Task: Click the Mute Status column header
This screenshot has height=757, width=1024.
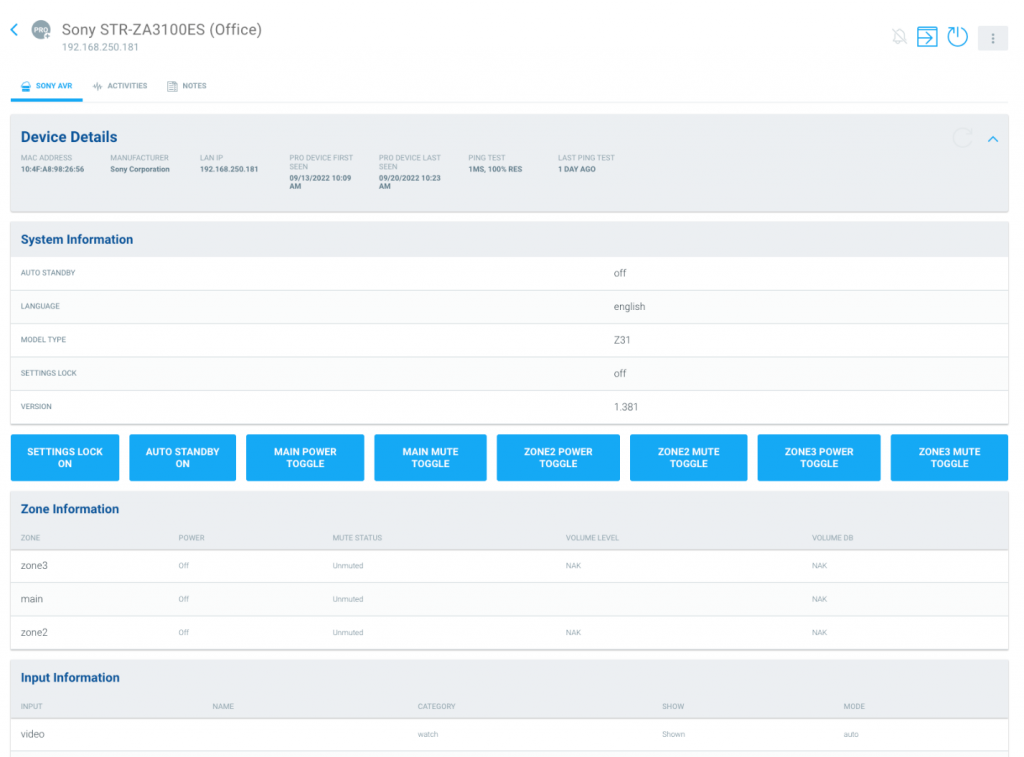Action: tap(357, 538)
